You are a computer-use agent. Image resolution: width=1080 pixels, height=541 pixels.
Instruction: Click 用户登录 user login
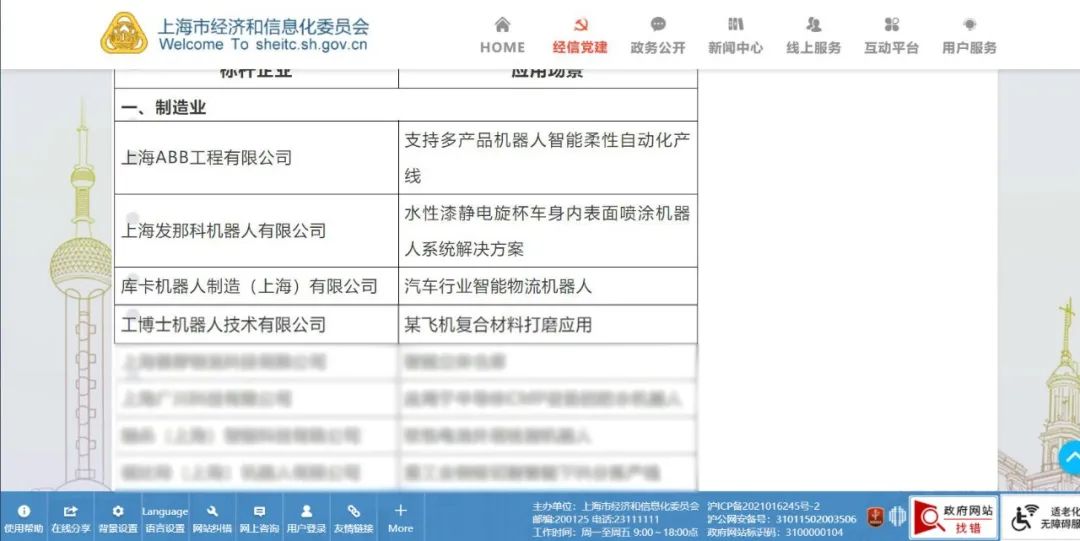tap(306, 517)
